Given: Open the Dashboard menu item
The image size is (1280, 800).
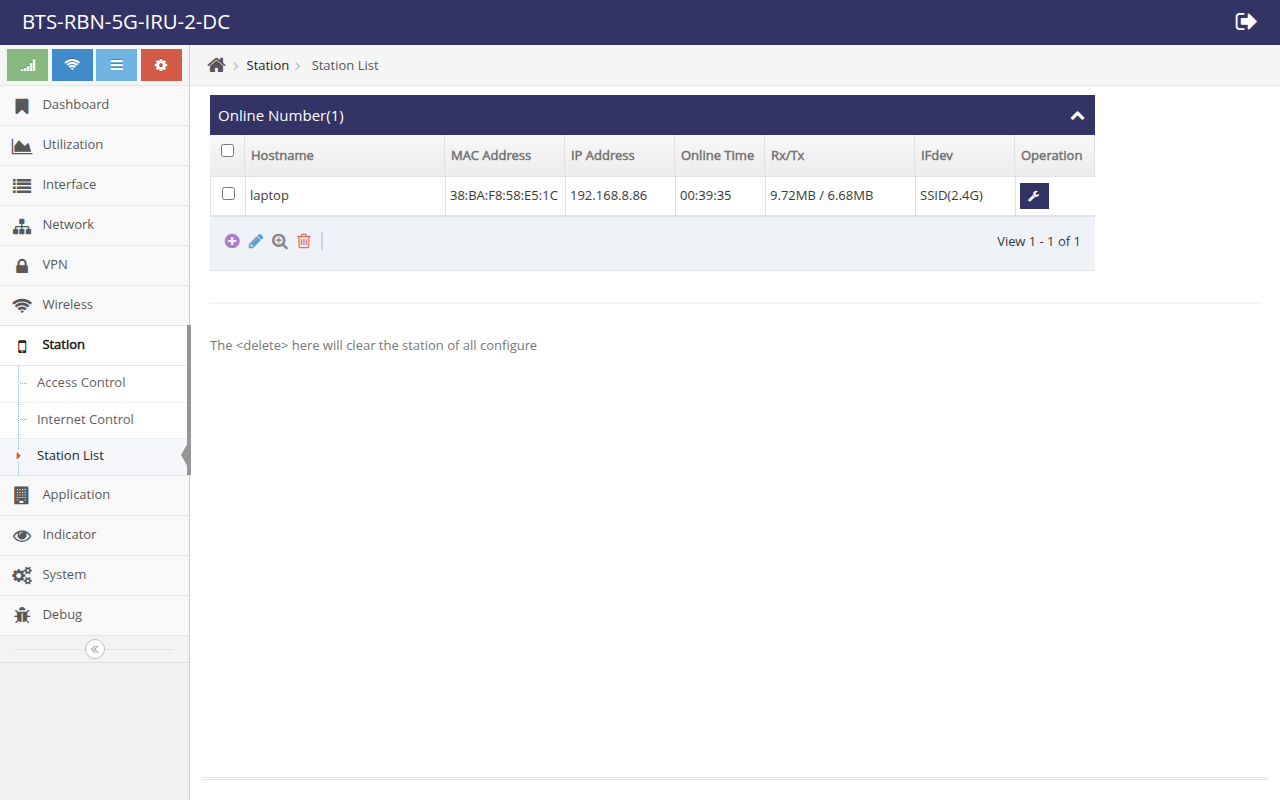Looking at the screenshot, I should point(94,105).
